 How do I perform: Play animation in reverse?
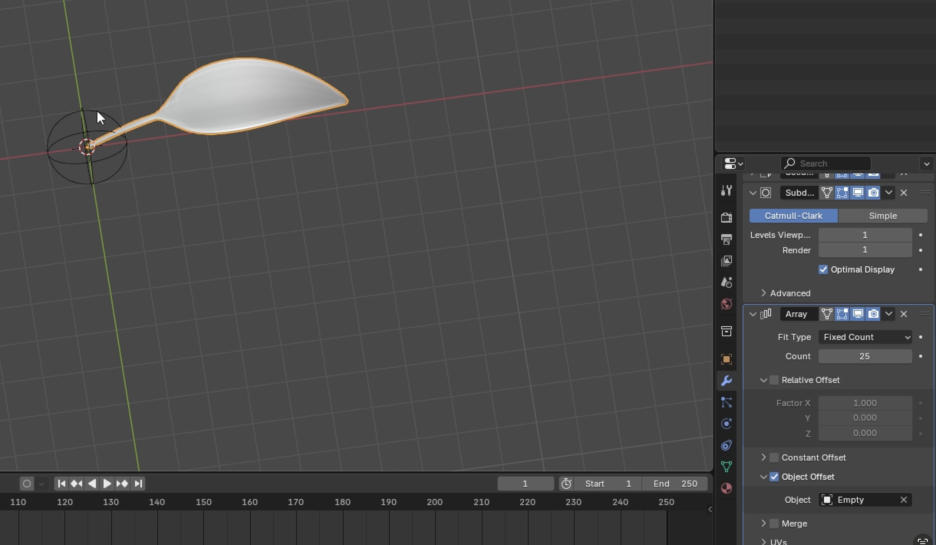point(92,484)
